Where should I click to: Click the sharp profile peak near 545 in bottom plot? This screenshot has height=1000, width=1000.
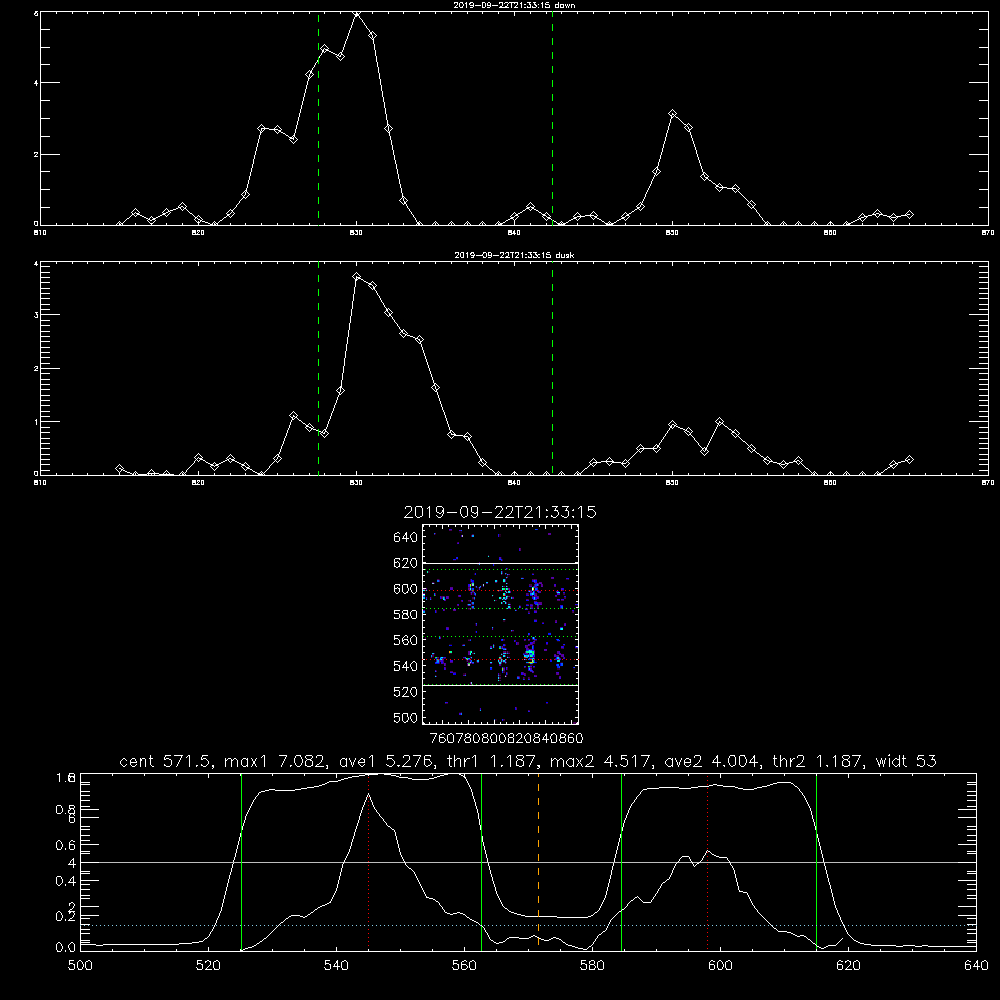[368, 795]
